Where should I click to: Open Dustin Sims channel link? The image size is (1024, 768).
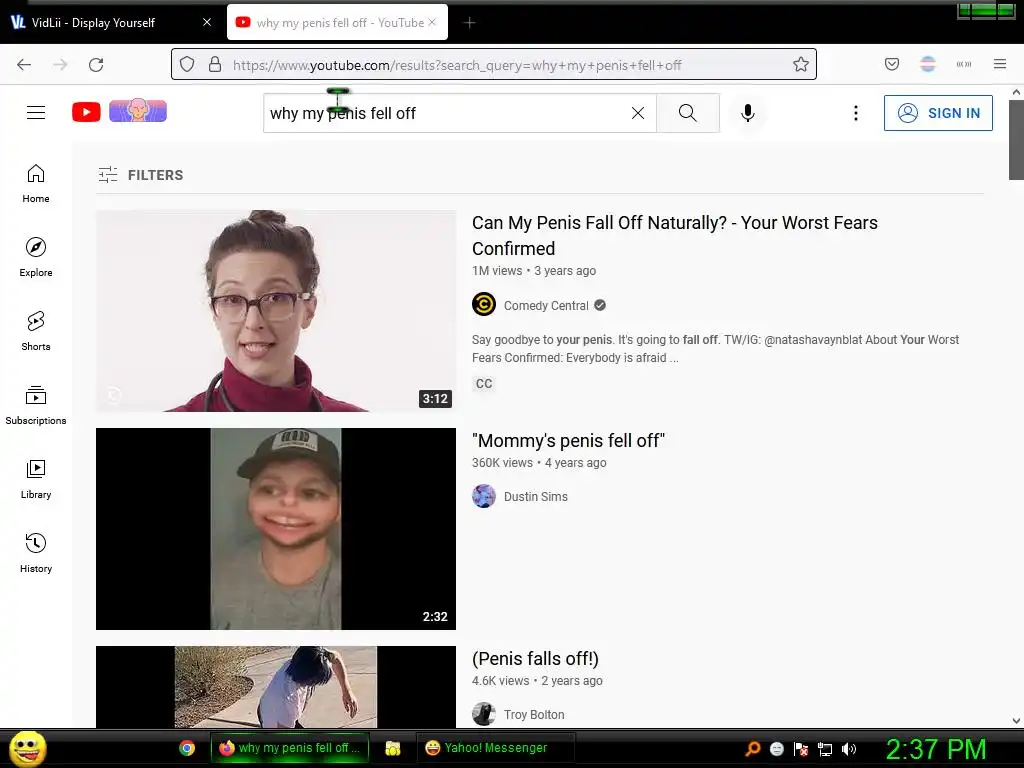536,497
